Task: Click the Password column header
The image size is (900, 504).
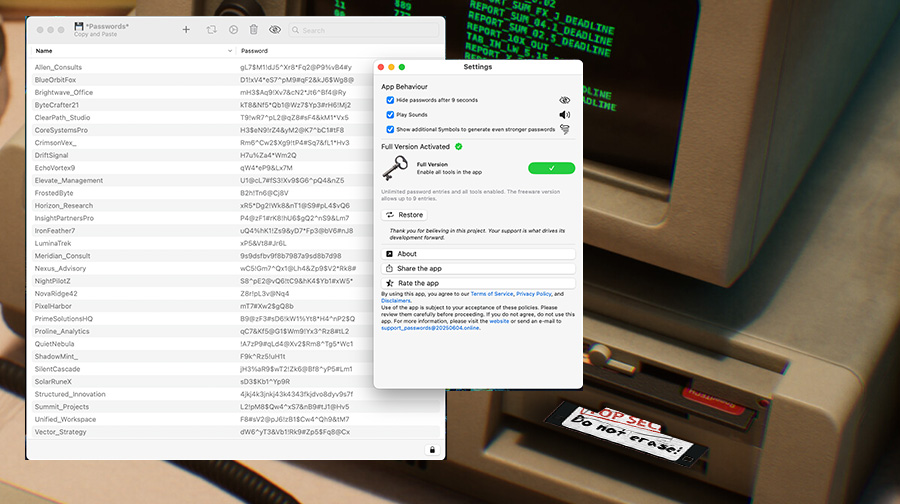Action: coord(254,51)
